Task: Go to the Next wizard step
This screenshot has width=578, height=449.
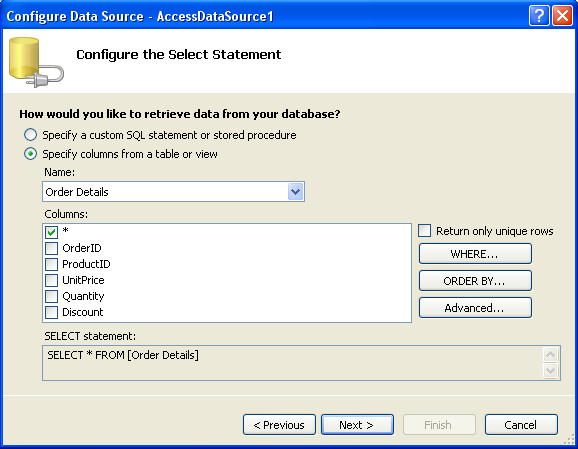Action: click(x=357, y=425)
